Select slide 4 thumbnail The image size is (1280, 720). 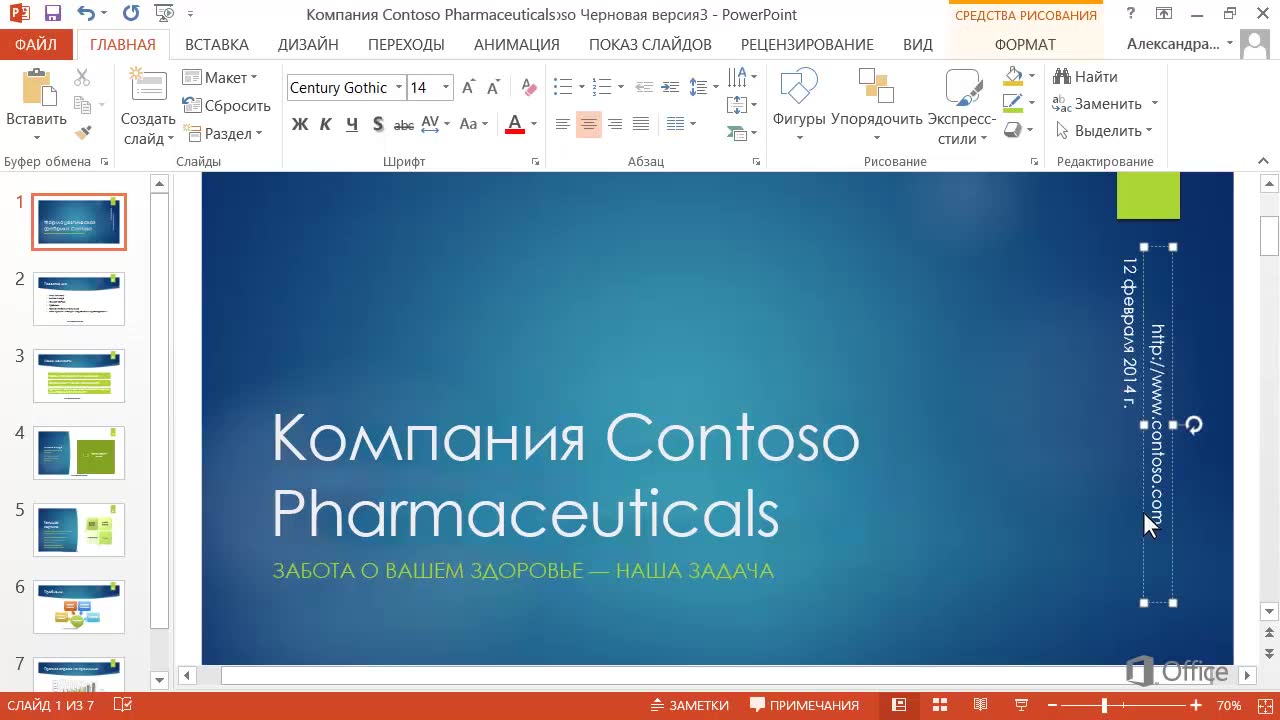click(79, 452)
